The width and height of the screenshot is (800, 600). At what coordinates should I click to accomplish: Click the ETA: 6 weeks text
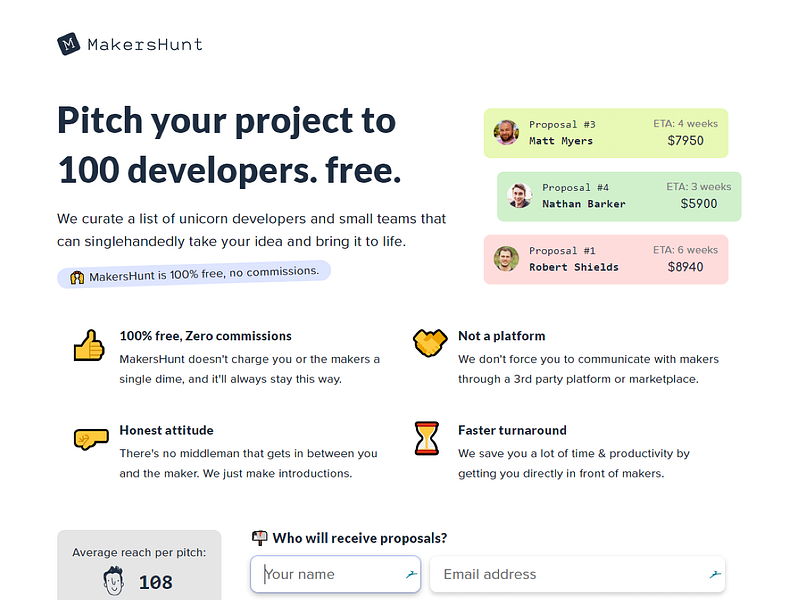point(685,250)
